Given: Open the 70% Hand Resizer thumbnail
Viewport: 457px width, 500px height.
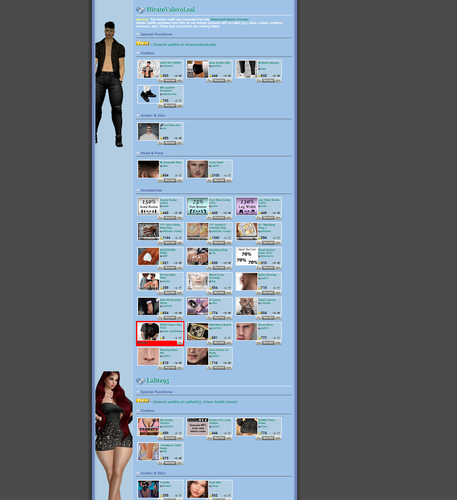Looking at the screenshot, I should click(x=246, y=256).
